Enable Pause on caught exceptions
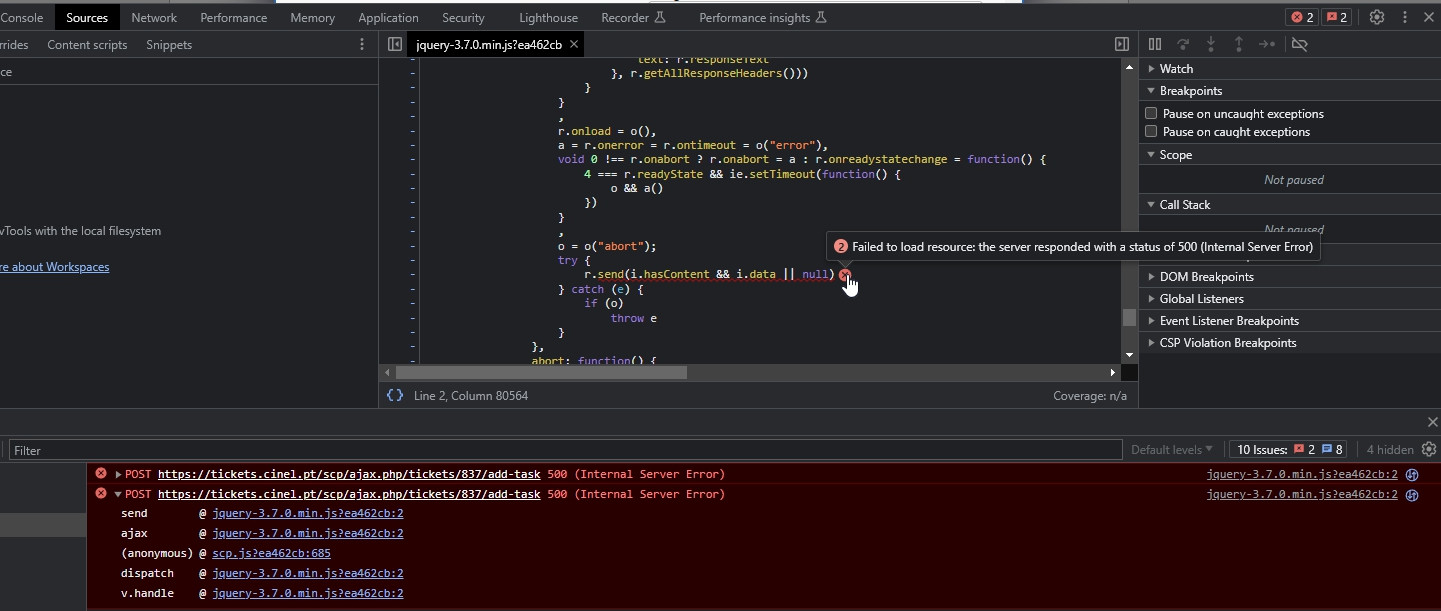 [x=1151, y=132]
